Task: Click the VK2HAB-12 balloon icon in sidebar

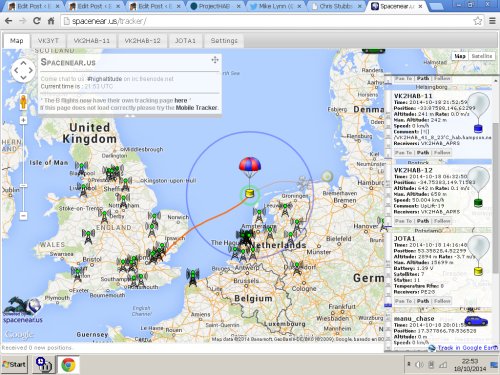Action: point(478,187)
